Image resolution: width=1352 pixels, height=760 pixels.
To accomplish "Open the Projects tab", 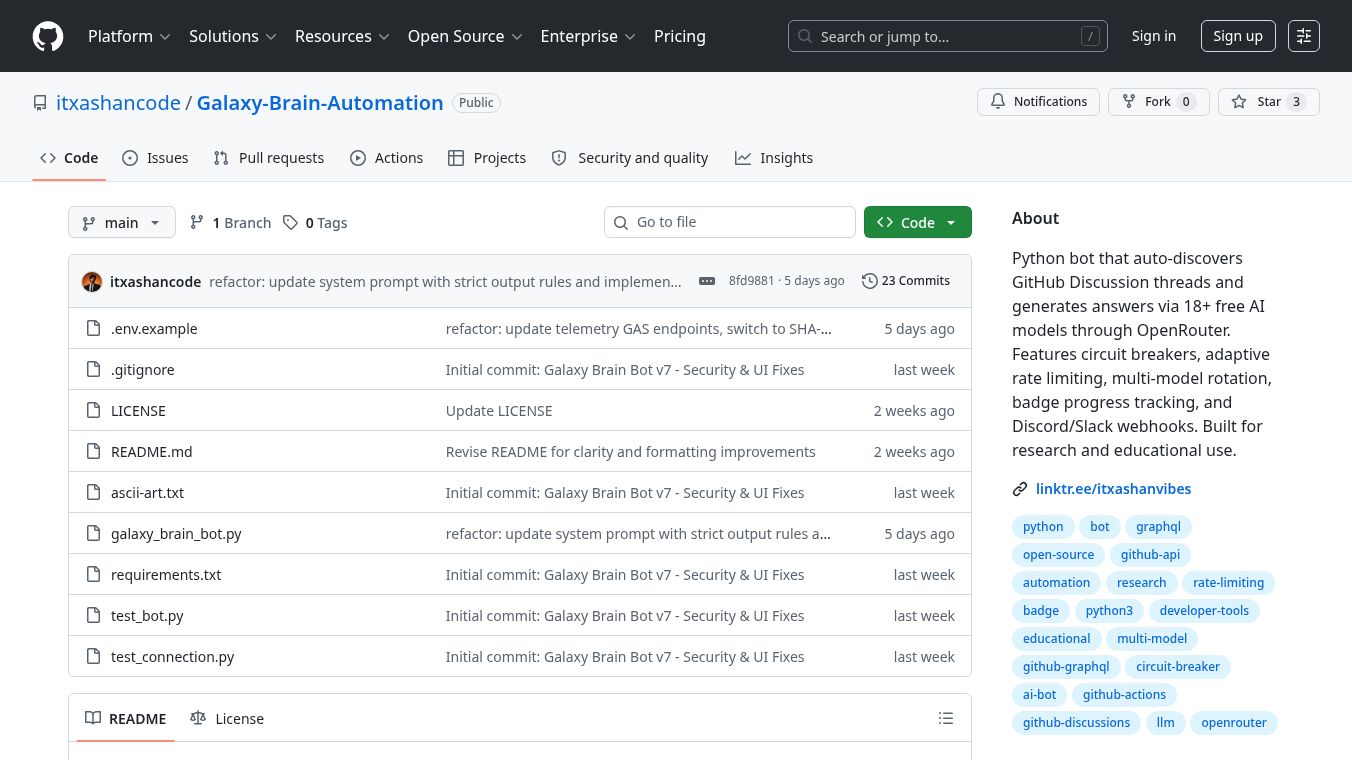I will pyautogui.click(x=487, y=158).
